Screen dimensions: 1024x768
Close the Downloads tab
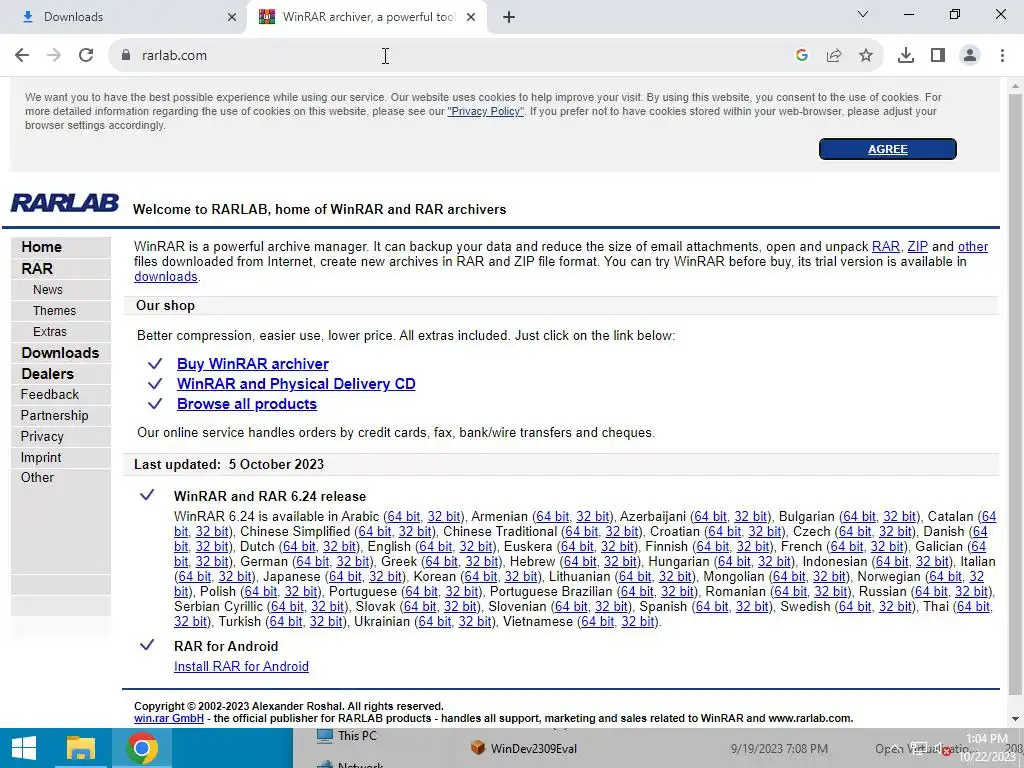tap(232, 17)
